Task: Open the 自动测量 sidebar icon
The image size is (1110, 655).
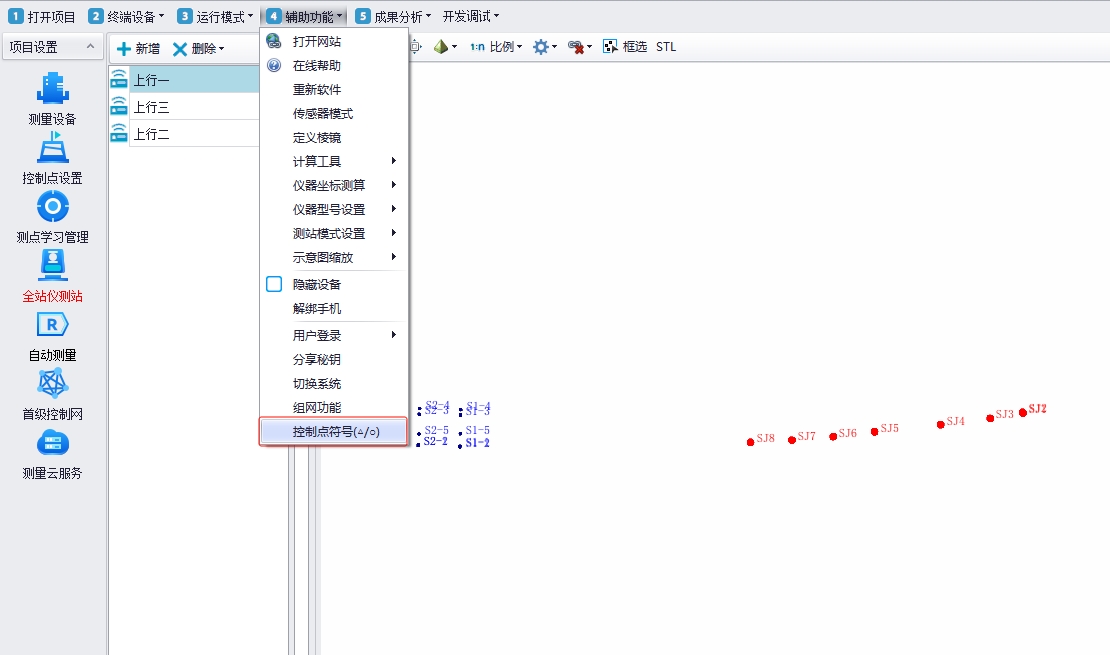Action: 52,326
